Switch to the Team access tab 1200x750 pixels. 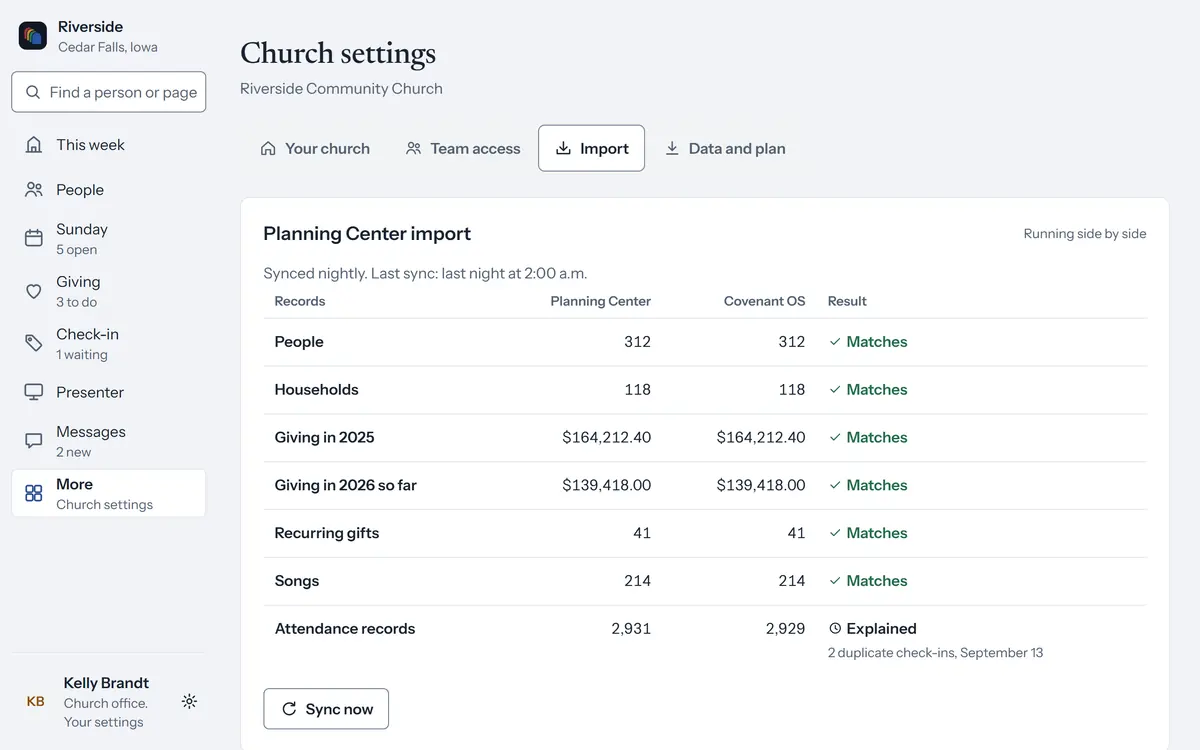(x=463, y=148)
